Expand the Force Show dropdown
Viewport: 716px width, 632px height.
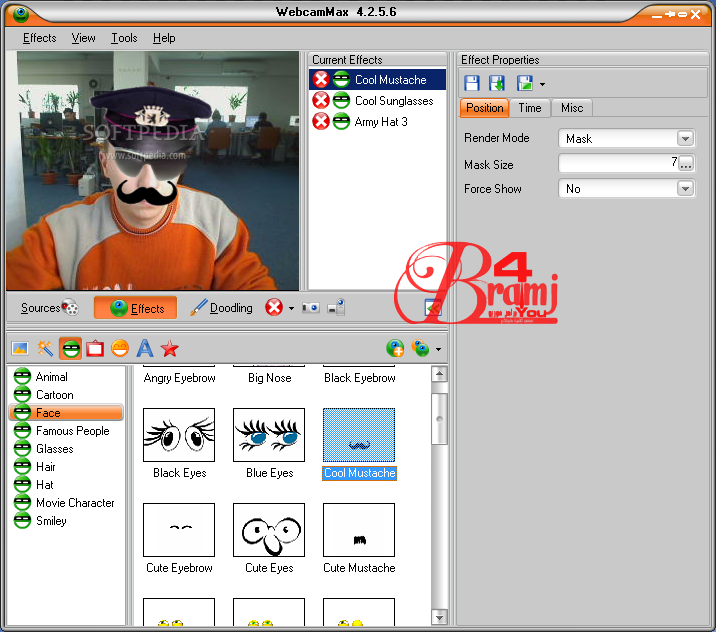pyautogui.click(x=685, y=189)
